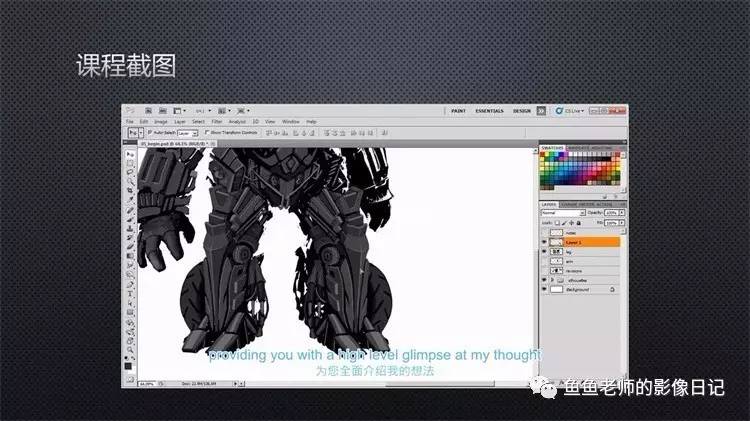
Task: Switch to the PAINT workspace
Action: 458,111
